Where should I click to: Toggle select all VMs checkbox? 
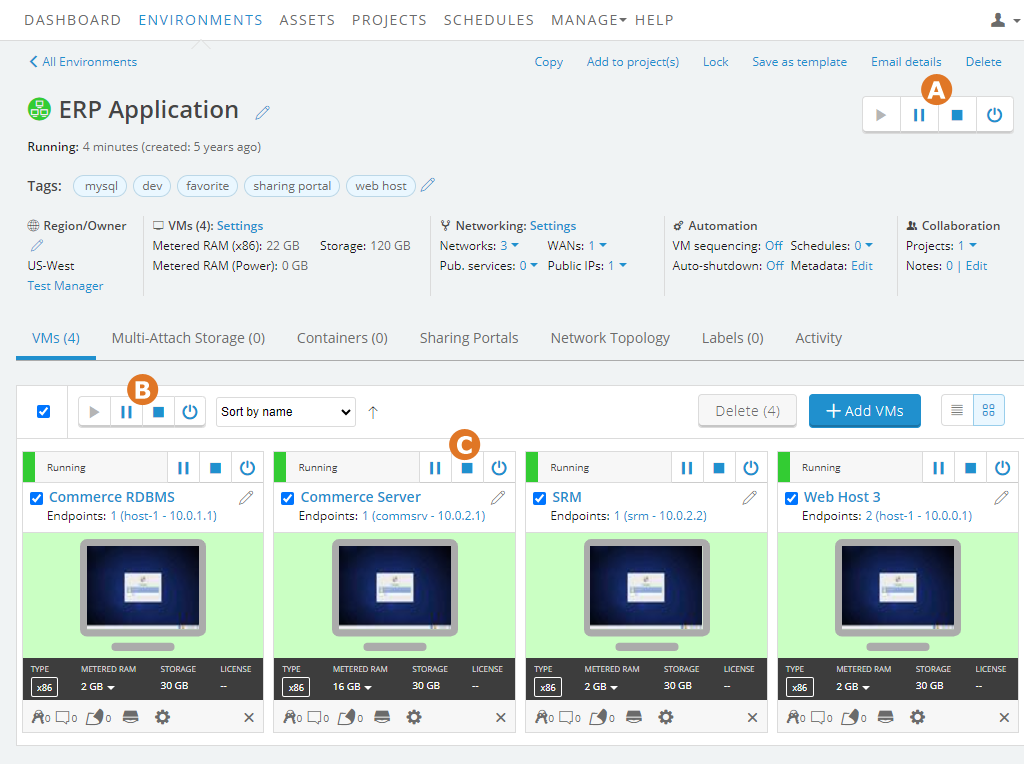(43, 411)
